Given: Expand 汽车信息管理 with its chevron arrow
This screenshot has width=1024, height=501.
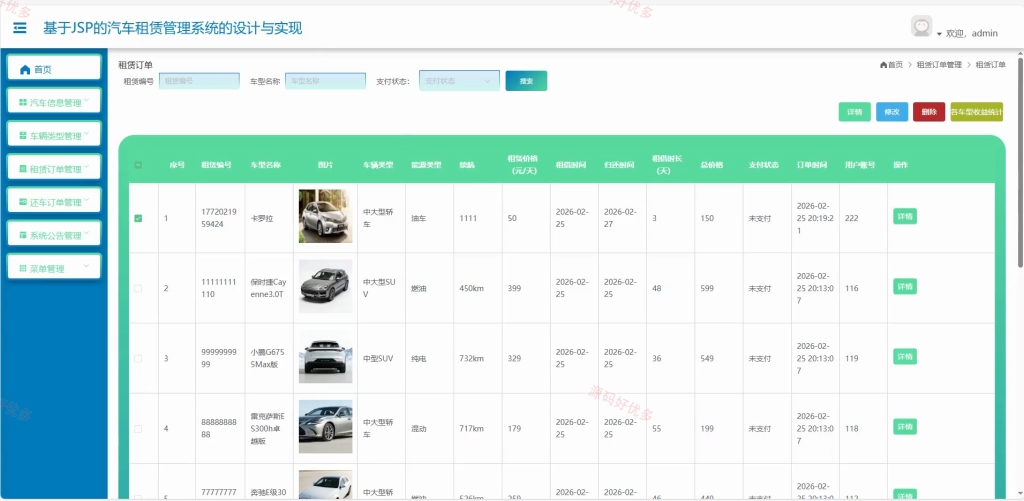Looking at the screenshot, I should 86,101.
